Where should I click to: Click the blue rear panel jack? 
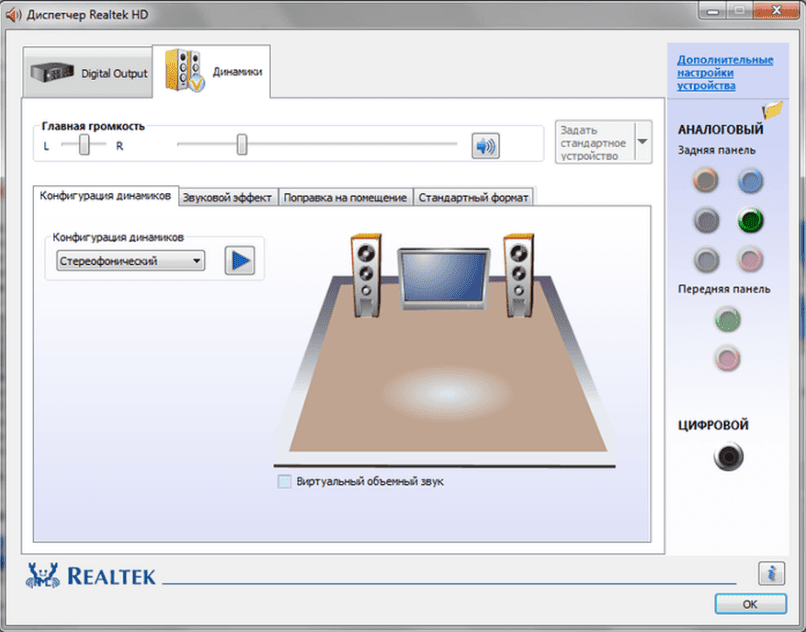(750, 180)
